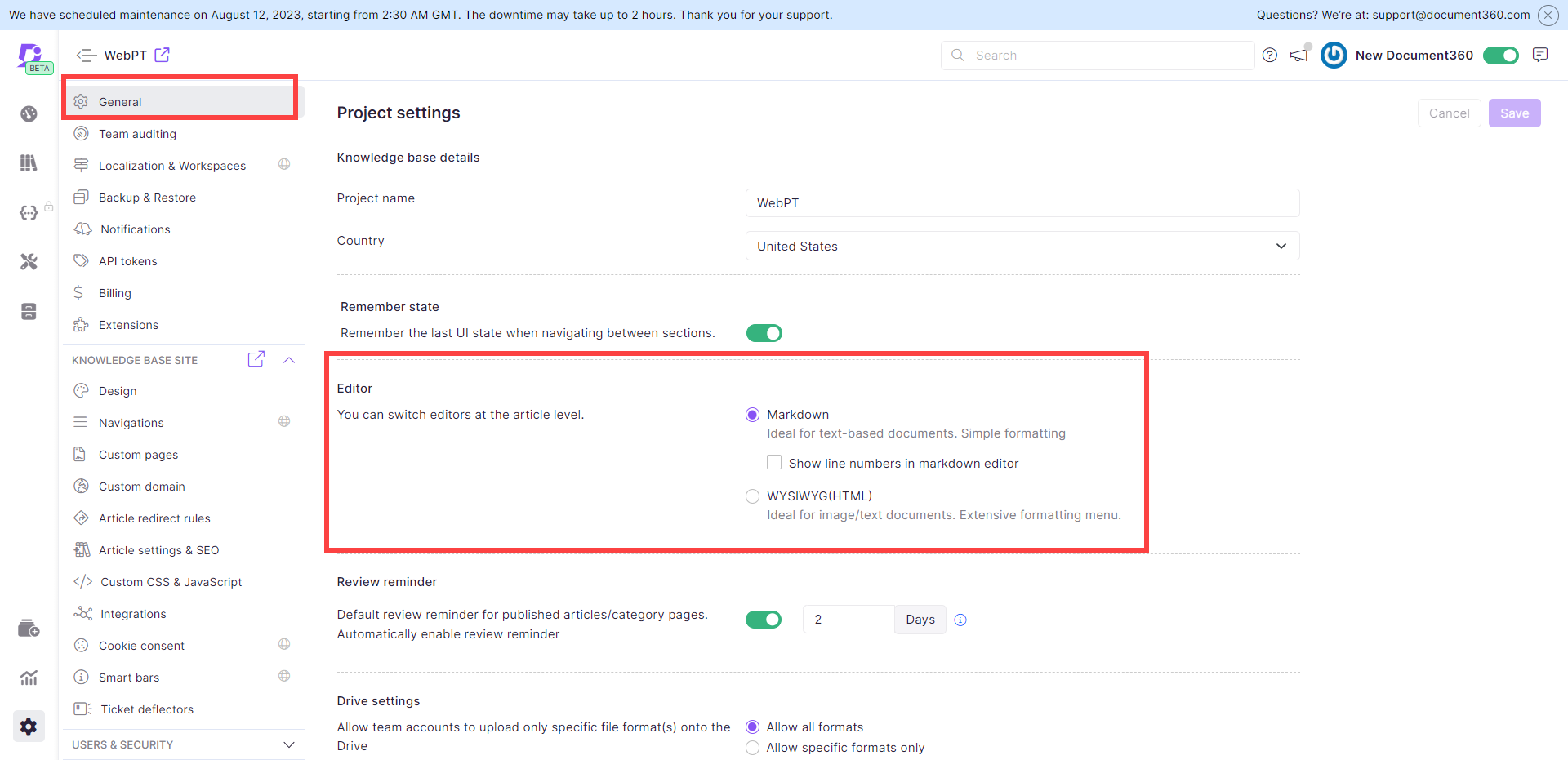
Task: Click the Save button
Action: [x=1514, y=113]
